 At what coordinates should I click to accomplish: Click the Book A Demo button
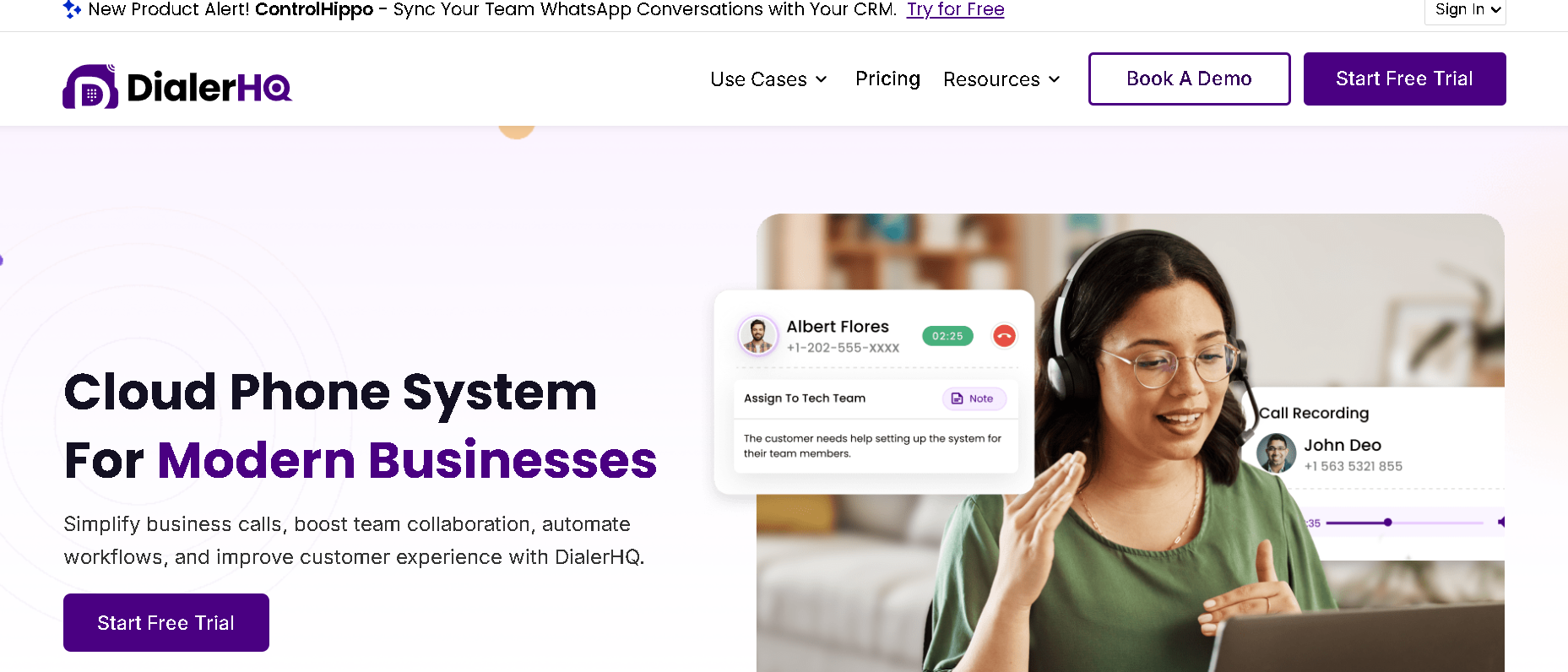[x=1189, y=79]
